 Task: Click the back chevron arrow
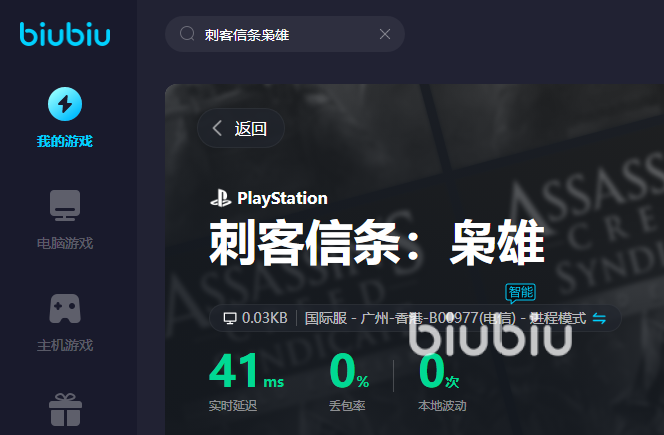[217, 128]
